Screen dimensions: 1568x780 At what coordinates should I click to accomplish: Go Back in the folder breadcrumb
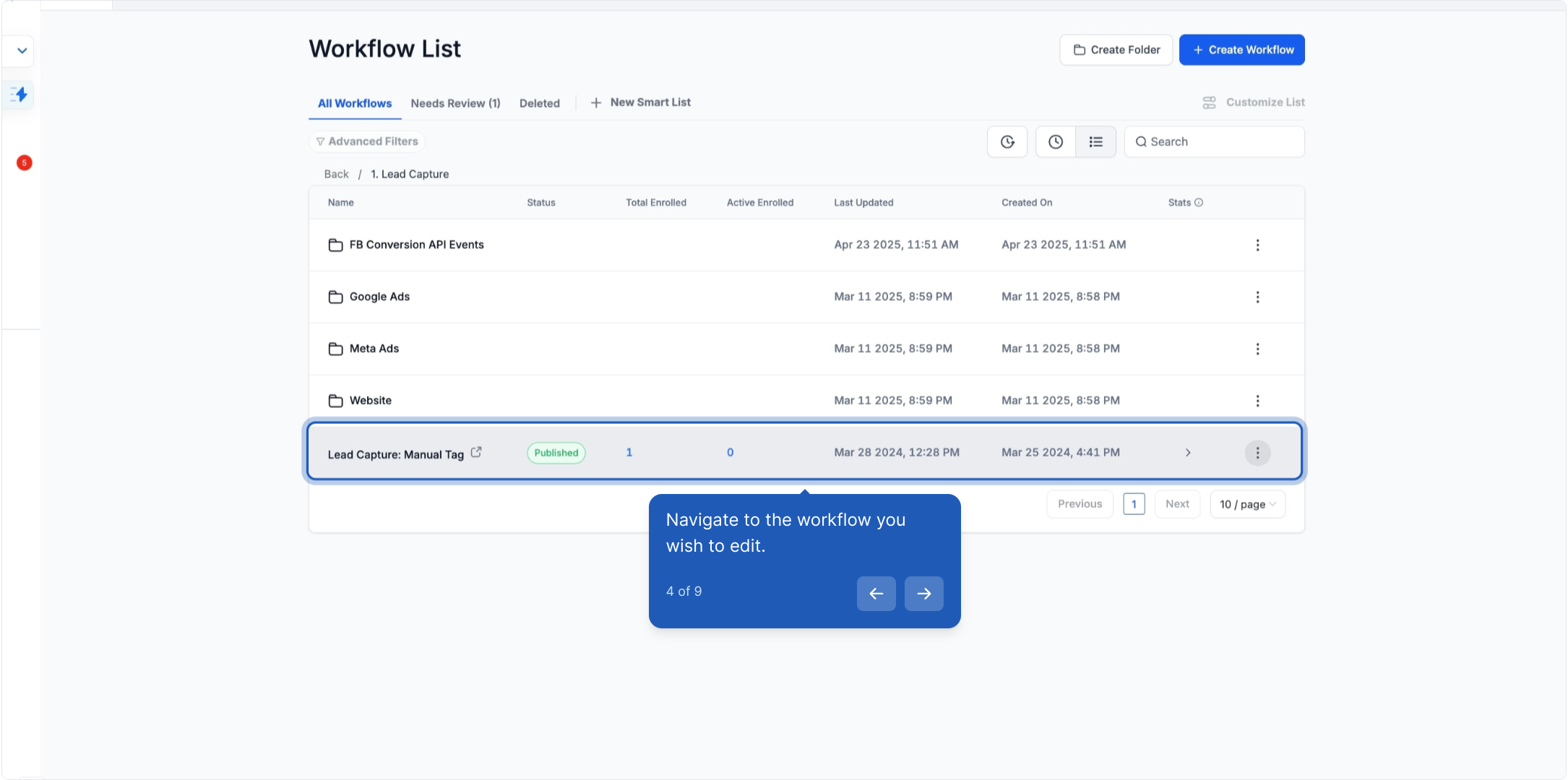[x=336, y=174]
